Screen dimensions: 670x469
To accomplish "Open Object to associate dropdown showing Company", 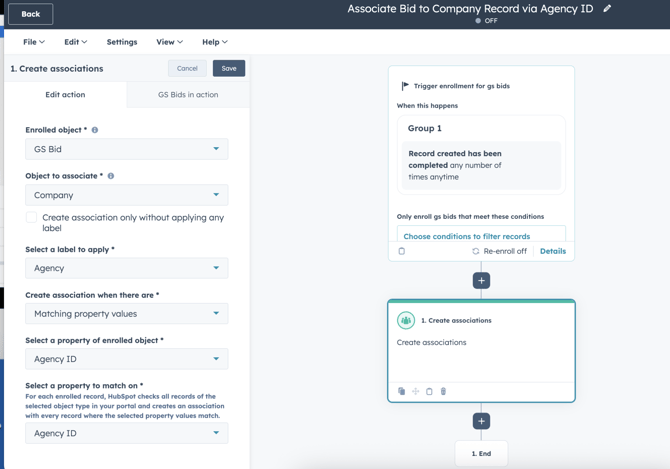I will pyautogui.click(x=126, y=195).
